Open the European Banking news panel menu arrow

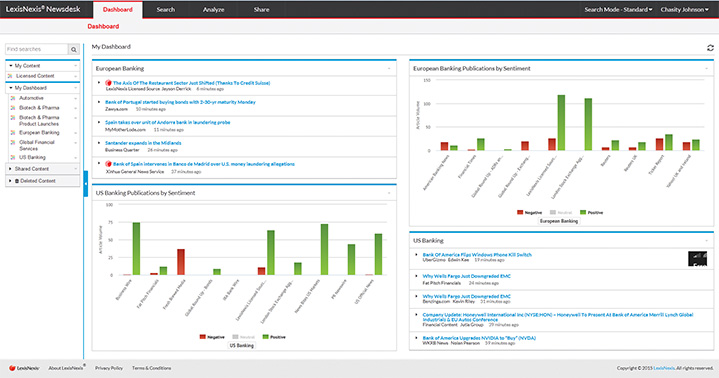click(389, 68)
